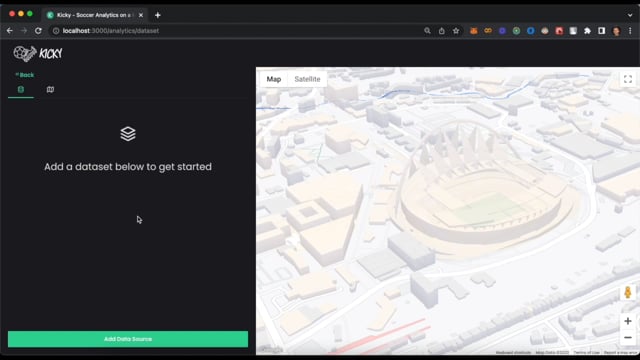The height and width of the screenshot is (360, 640).
Task: Click the Street View pegman icon
Action: click(628, 293)
